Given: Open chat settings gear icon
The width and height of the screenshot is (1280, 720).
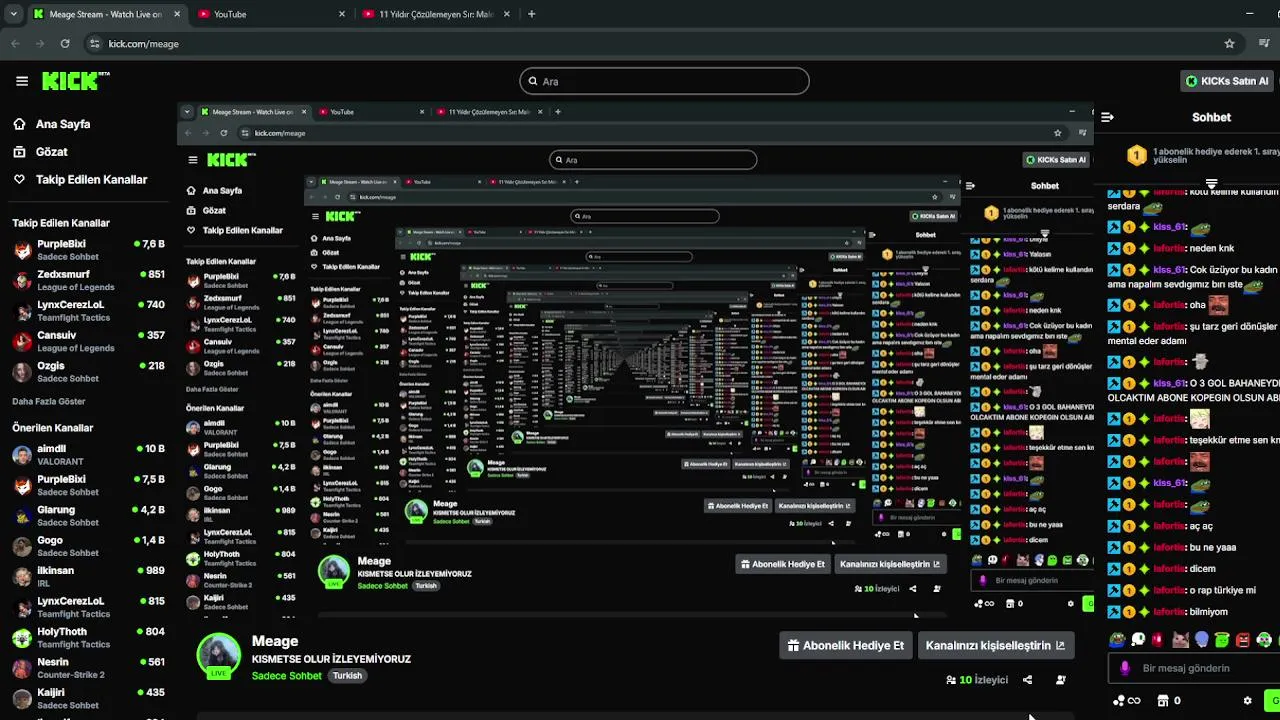Looking at the screenshot, I should [1247, 701].
